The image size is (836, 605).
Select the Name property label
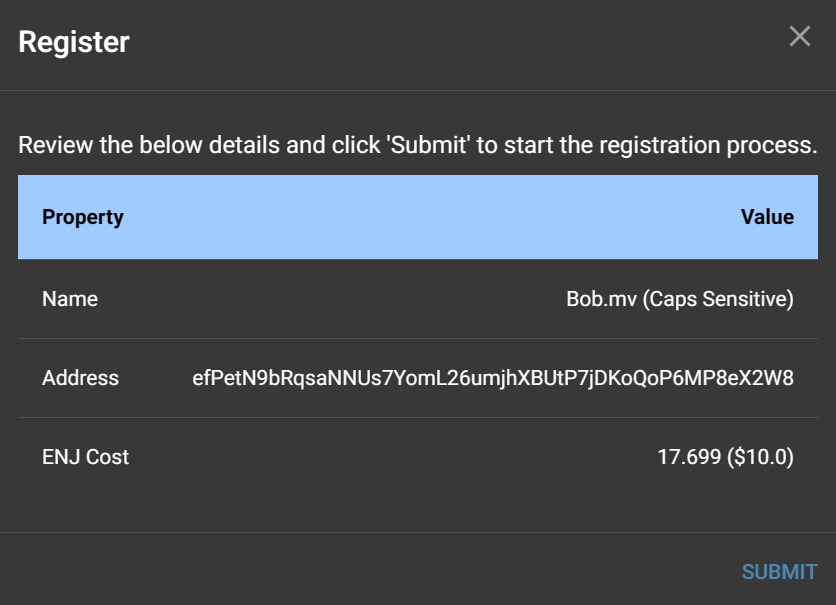click(70, 299)
